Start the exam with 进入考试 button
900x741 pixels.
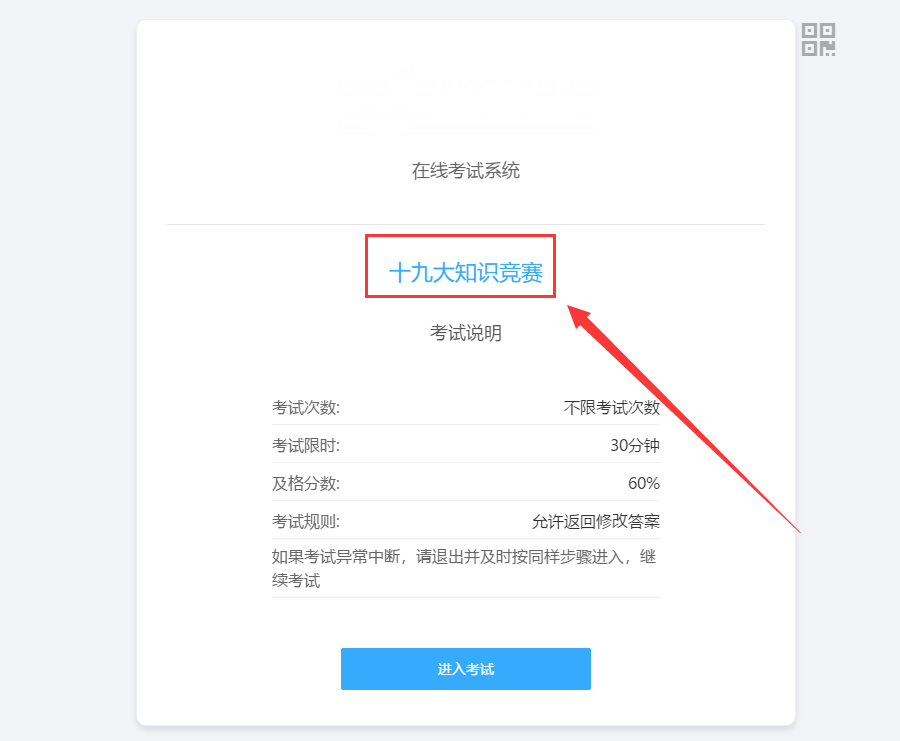point(465,669)
